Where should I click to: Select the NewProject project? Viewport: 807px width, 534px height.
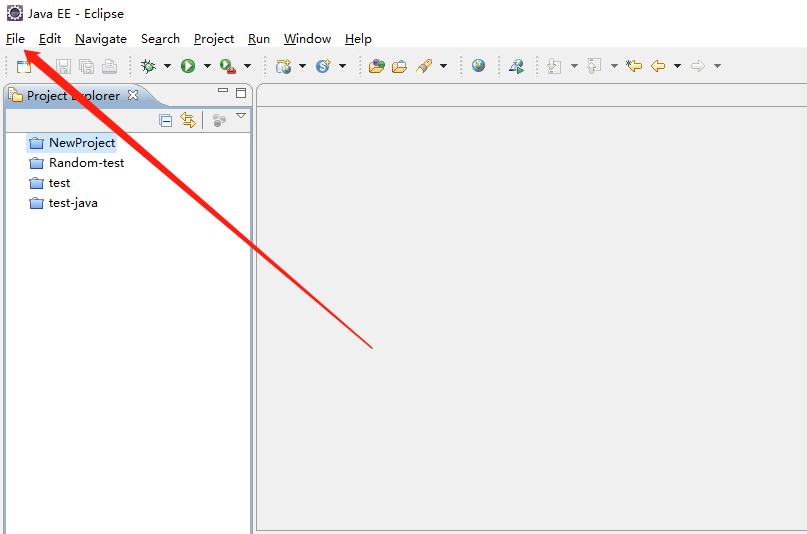[x=81, y=143]
